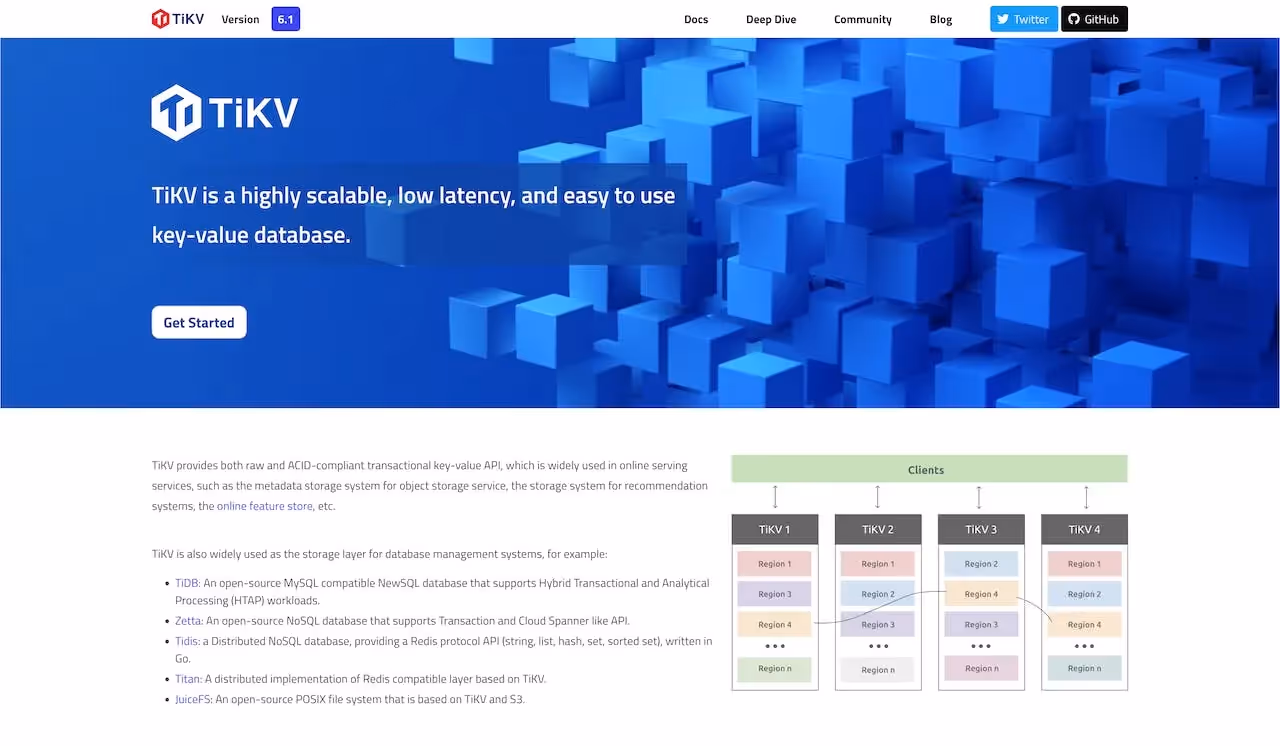Select the TiKV 4 node header in the diagram
1280x746 pixels.
[x=1084, y=529]
